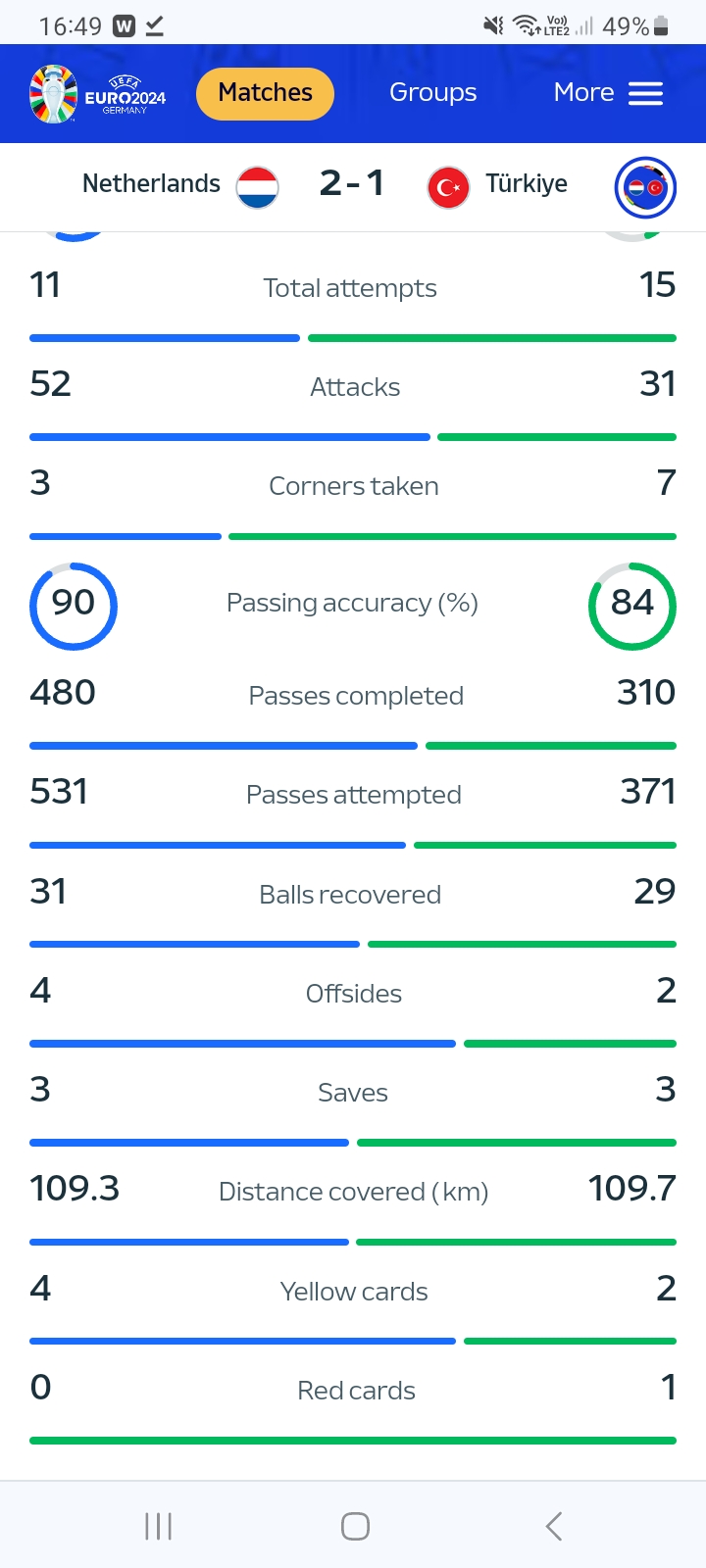Tap the battery status icon

pos(662,26)
